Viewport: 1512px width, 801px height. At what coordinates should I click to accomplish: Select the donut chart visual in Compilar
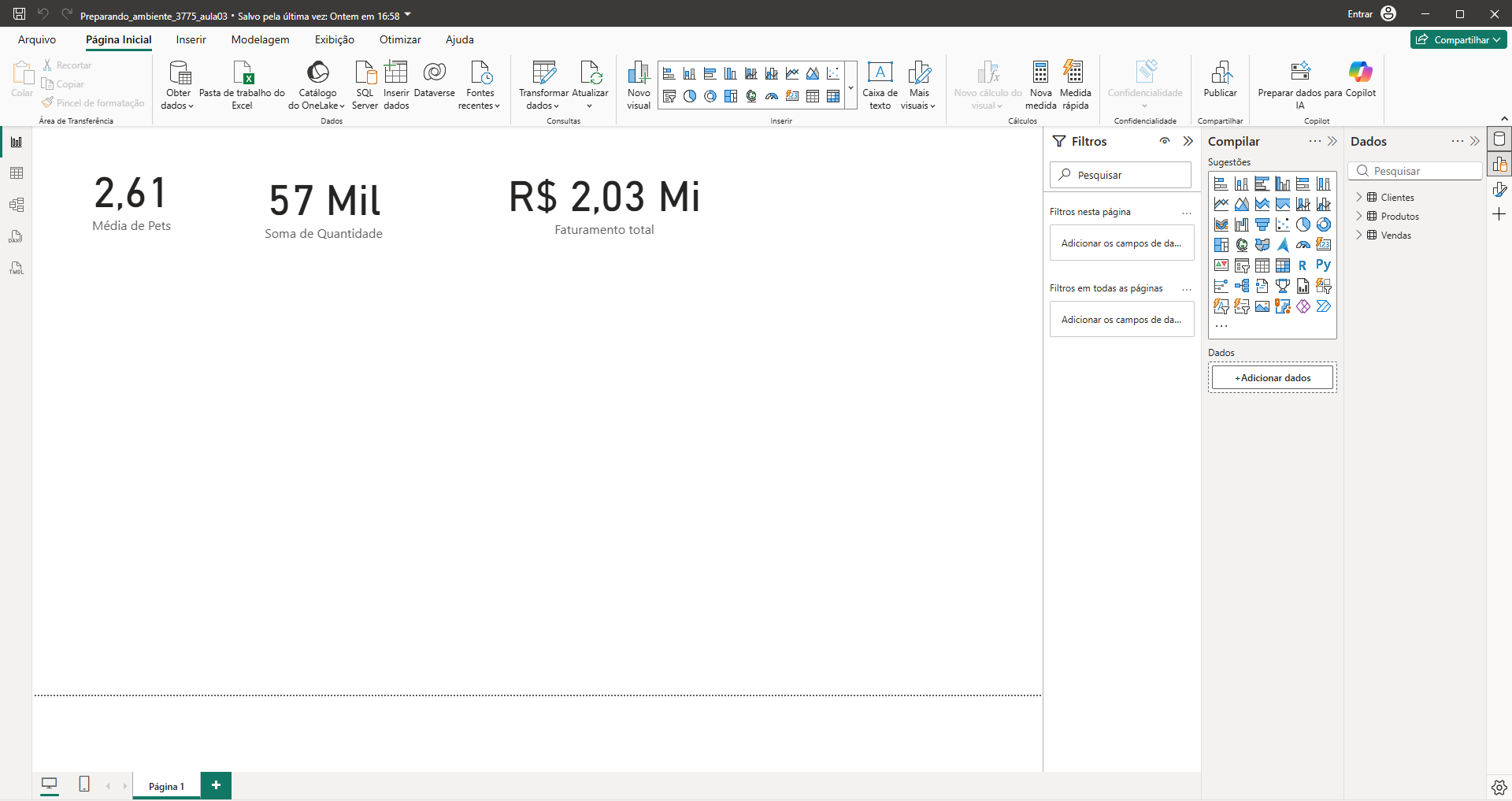click(x=1323, y=224)
